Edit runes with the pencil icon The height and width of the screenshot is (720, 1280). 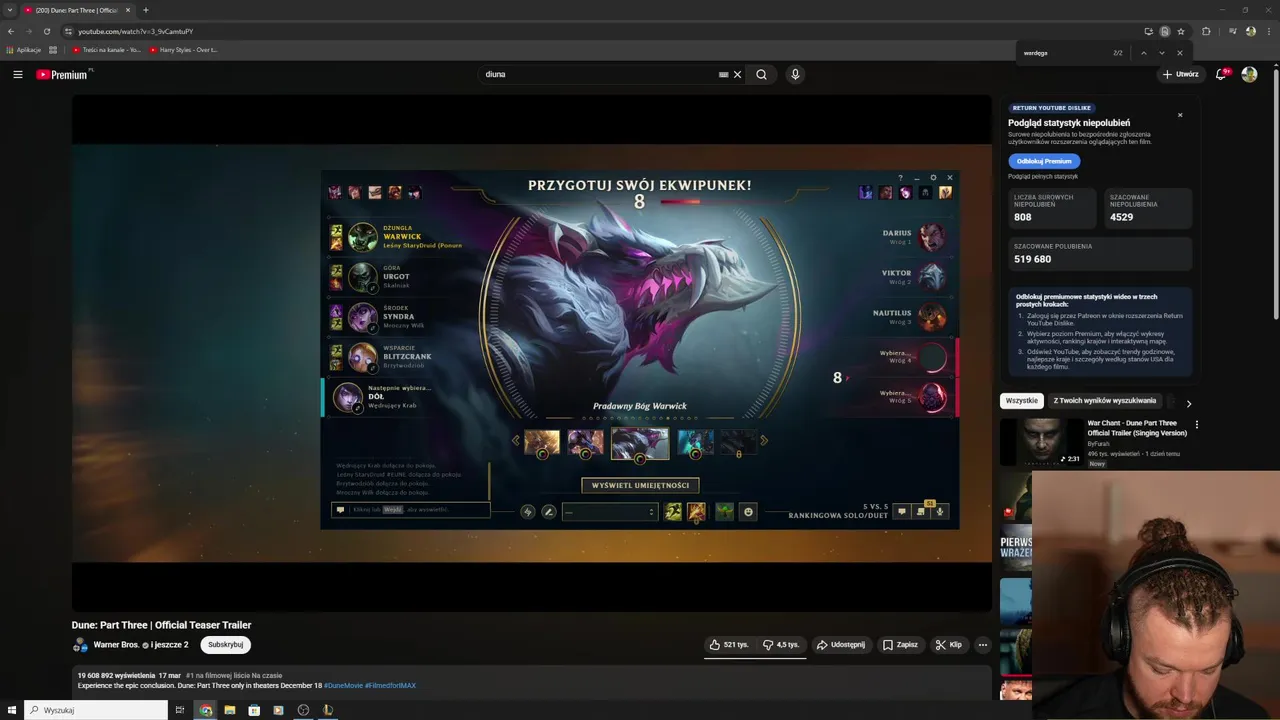click(548, 512)
